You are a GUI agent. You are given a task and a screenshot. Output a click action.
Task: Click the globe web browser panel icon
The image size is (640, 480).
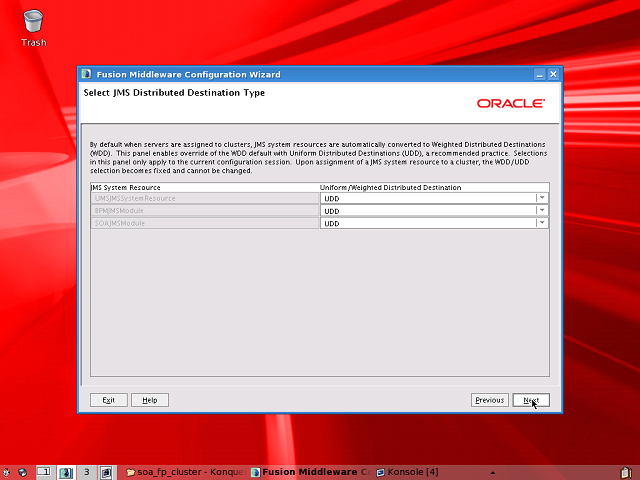23,472
